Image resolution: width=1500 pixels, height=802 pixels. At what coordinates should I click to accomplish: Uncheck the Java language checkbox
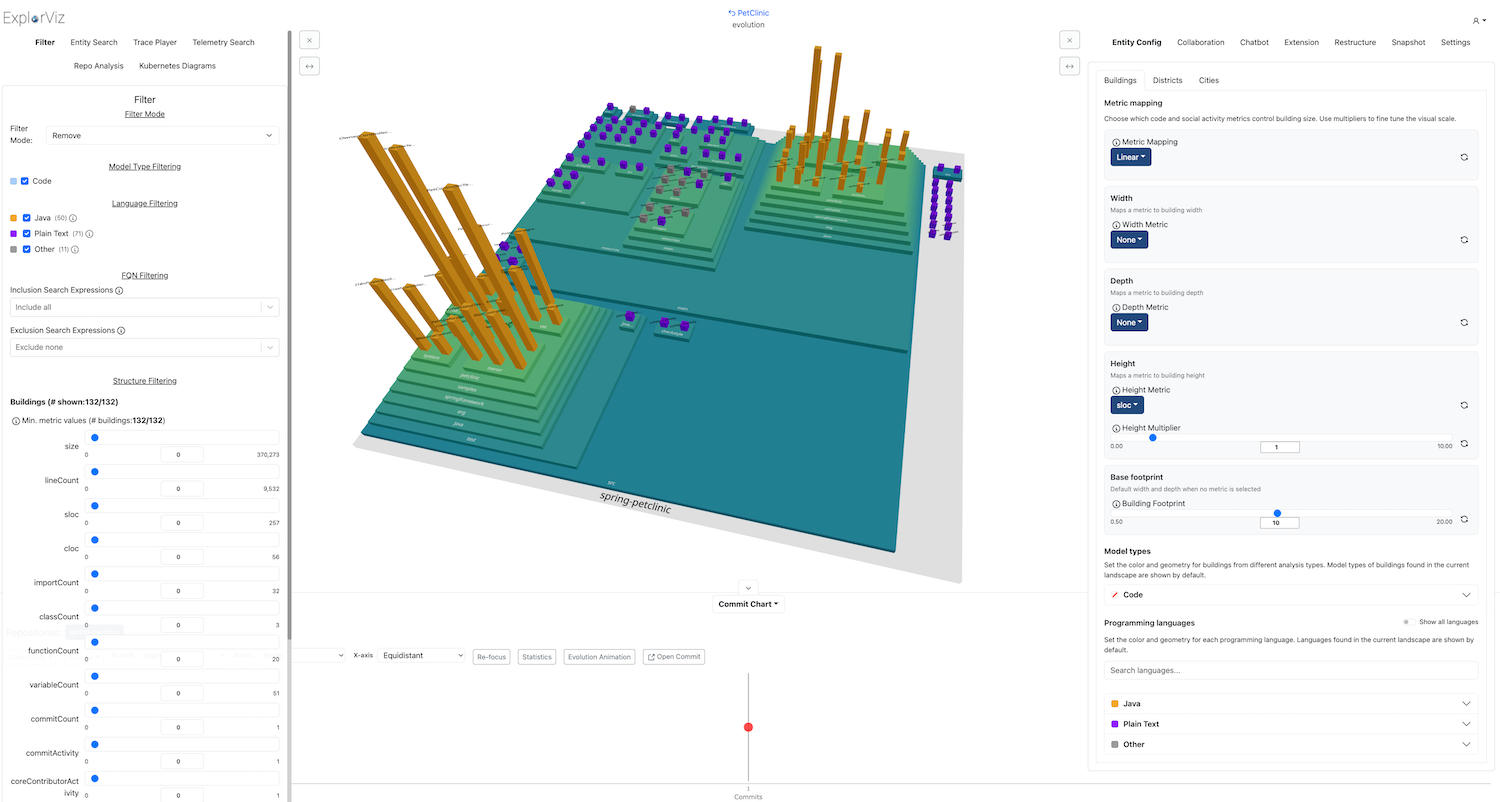27,217
